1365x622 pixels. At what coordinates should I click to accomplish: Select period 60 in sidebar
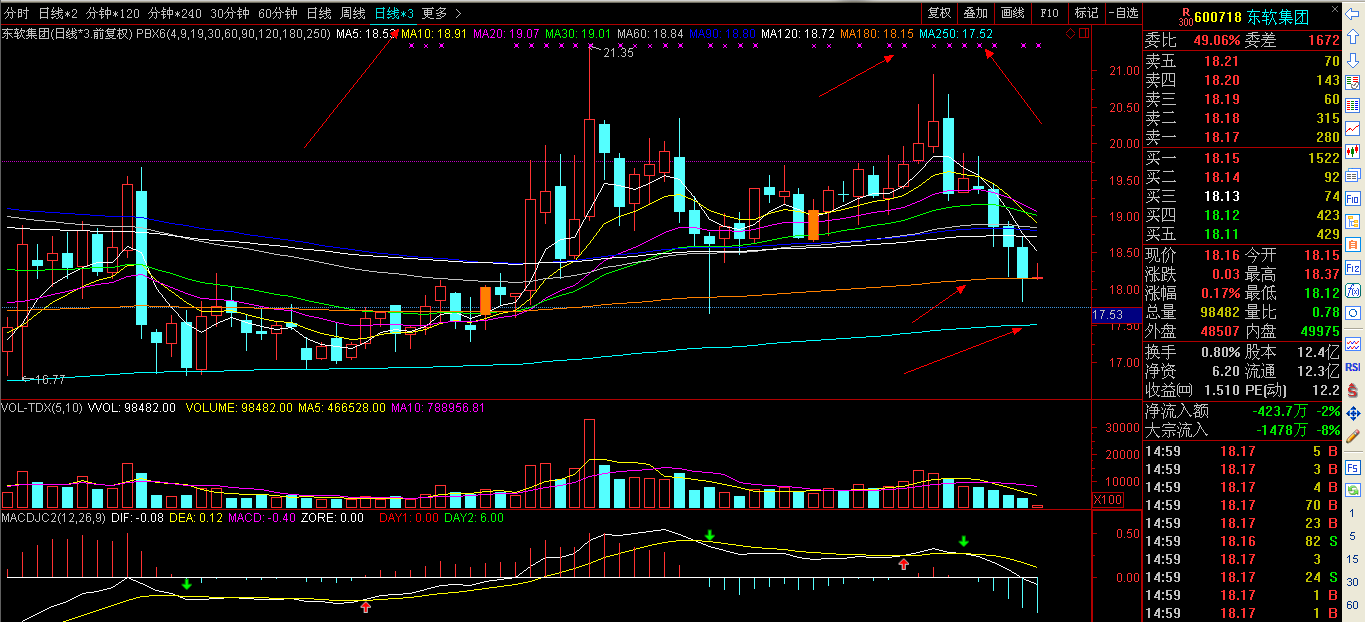pos(1352,605)
